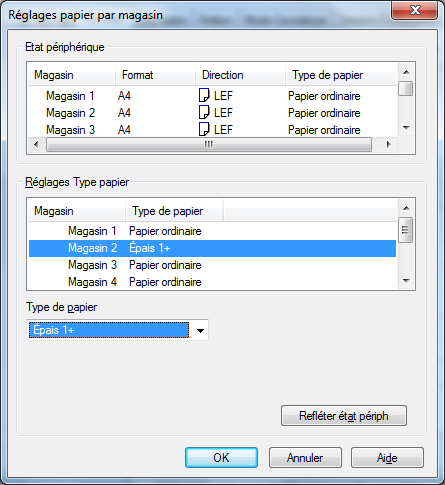Viewport: 445px width, 485px height.
Task: Click Papier ordinaire cell of Magasin 2 in Etat périphérique
Action: (x=324, y=113)
